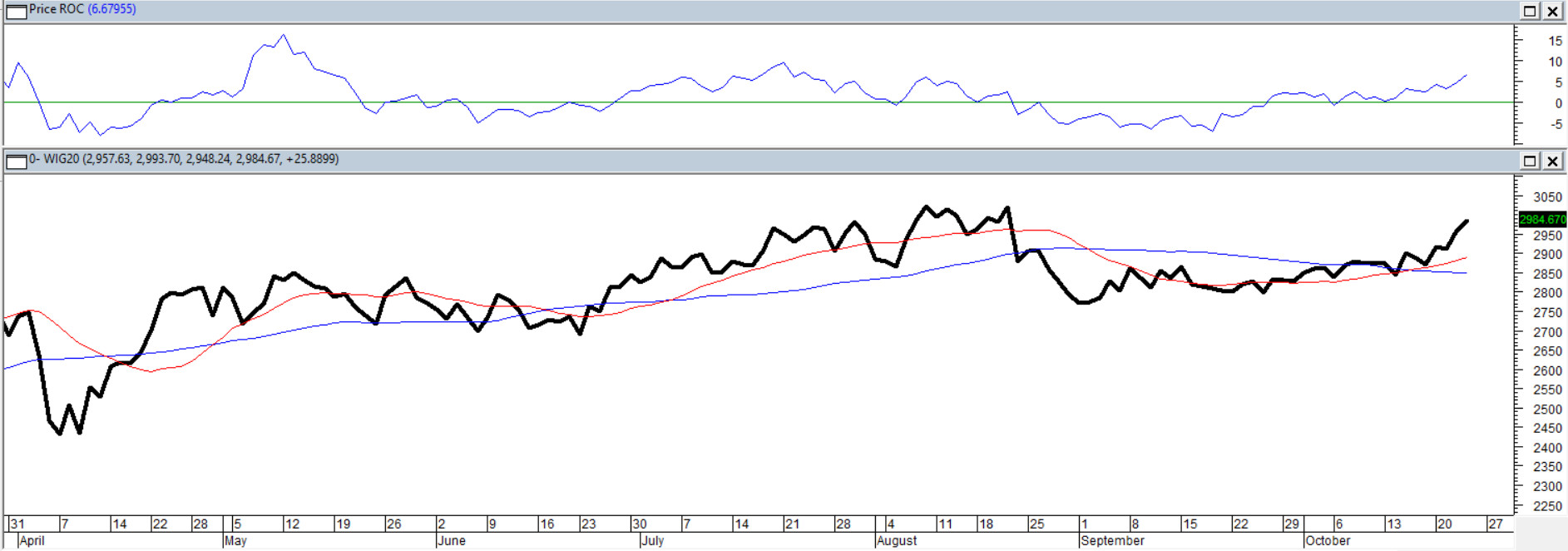Image resolution: width=1568 pixels, height=551 pixels.
Task: Close the WIG20 price pane
Action: tap(1552, 161)
